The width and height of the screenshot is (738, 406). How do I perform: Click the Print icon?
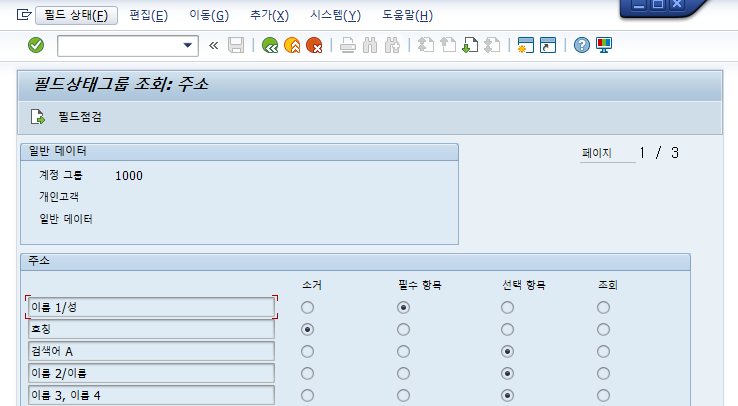[x=347, y=46]
